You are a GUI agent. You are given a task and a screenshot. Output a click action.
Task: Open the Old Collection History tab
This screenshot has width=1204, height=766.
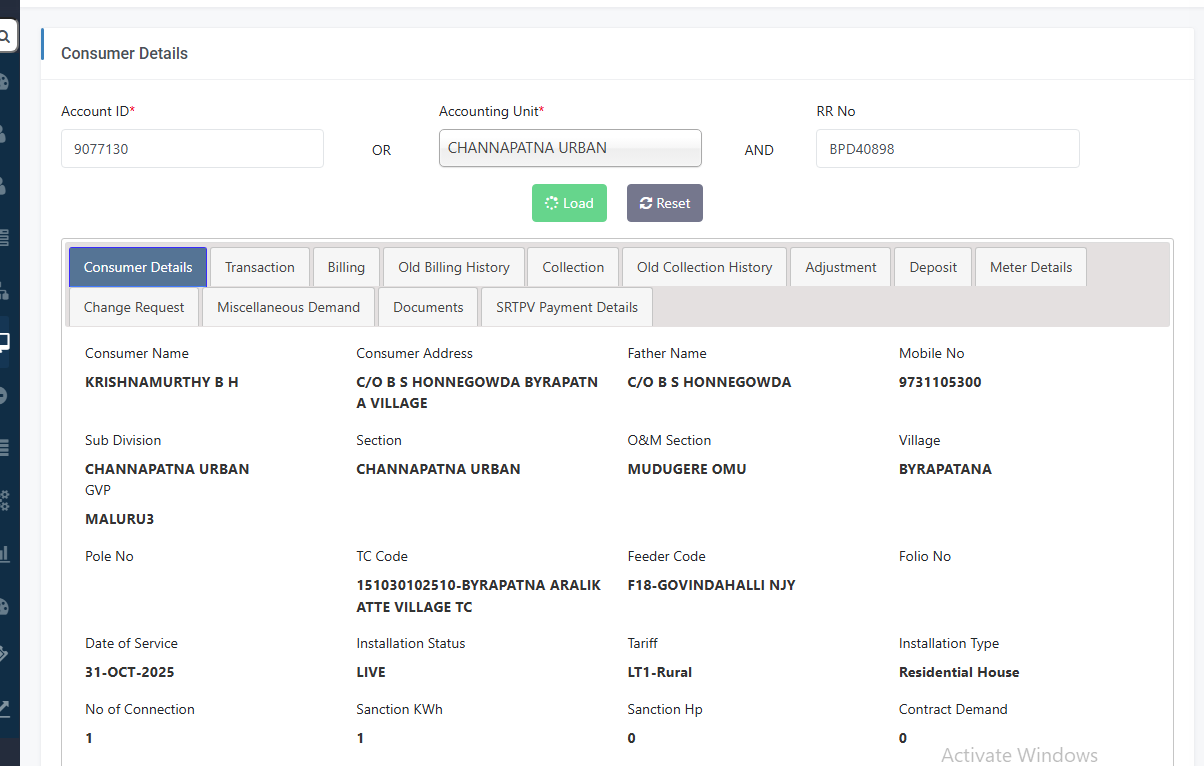tap(705, 267)
